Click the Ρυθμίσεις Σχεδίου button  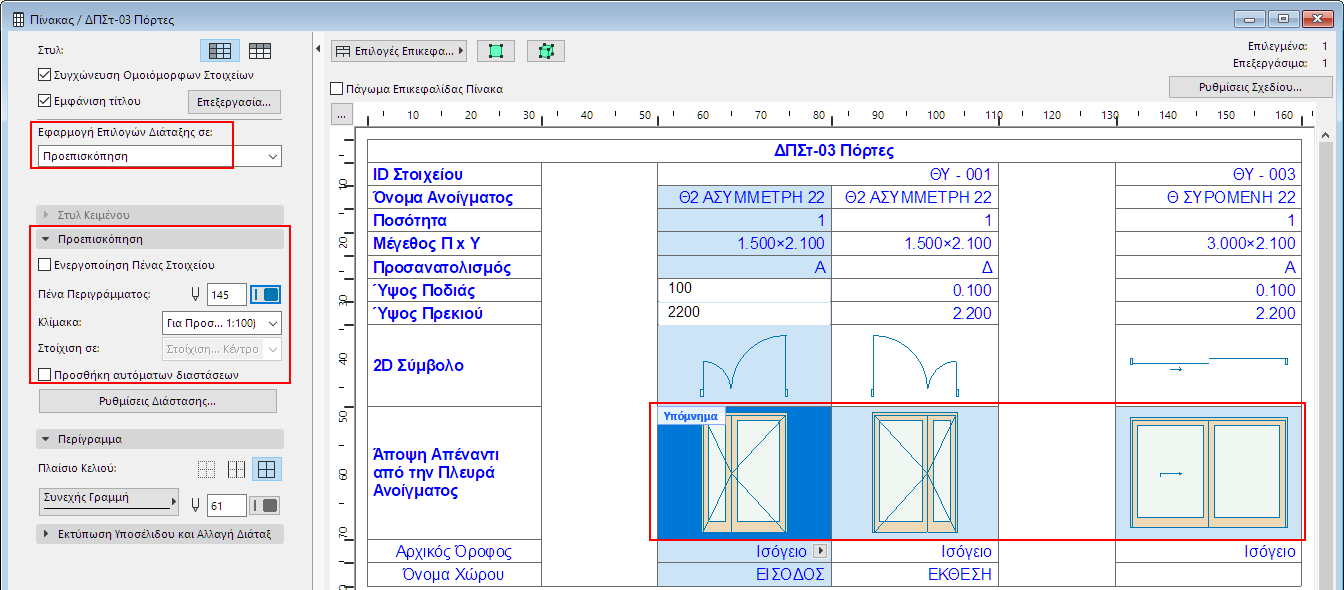click(x=1249, y=87)
